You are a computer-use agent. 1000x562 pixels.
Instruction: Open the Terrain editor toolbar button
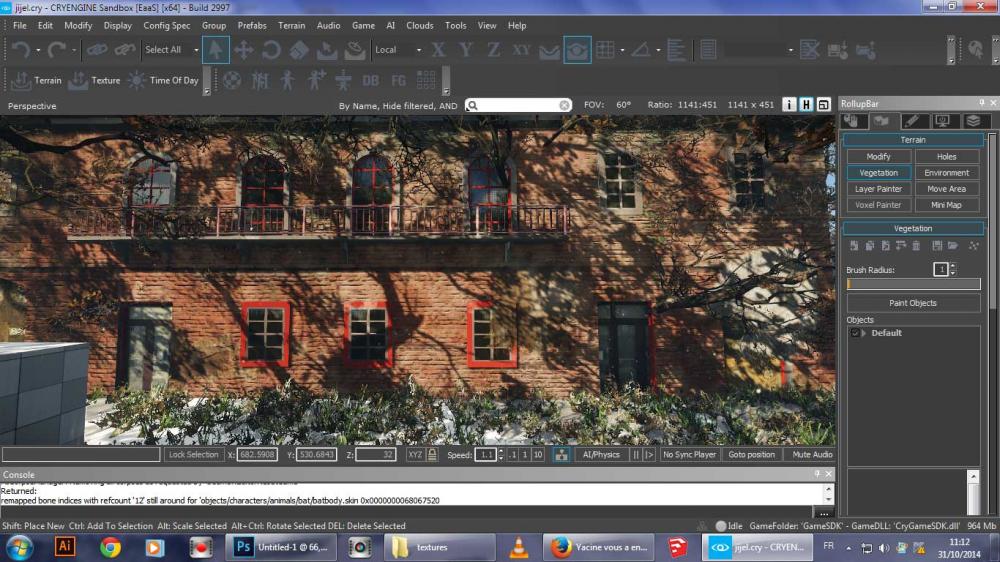(x=36, y=80)
